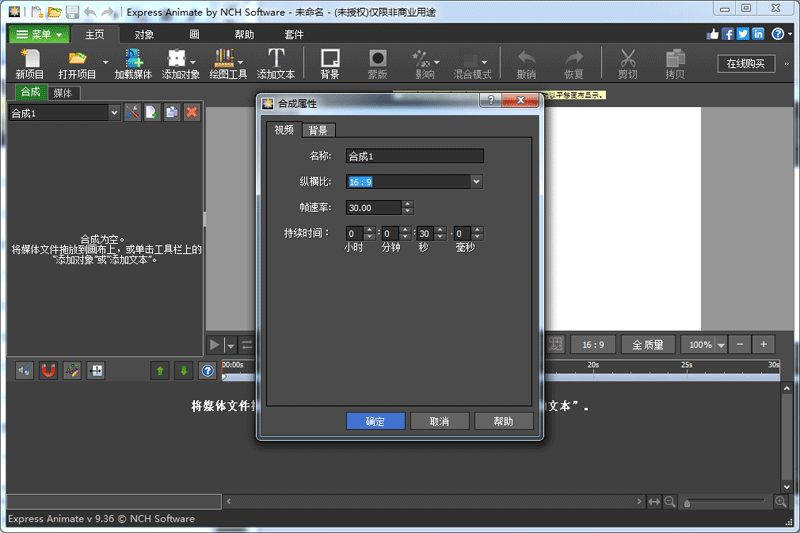
Task: Click the split-at-cursor icon above timeline
Action: [96, 370]
